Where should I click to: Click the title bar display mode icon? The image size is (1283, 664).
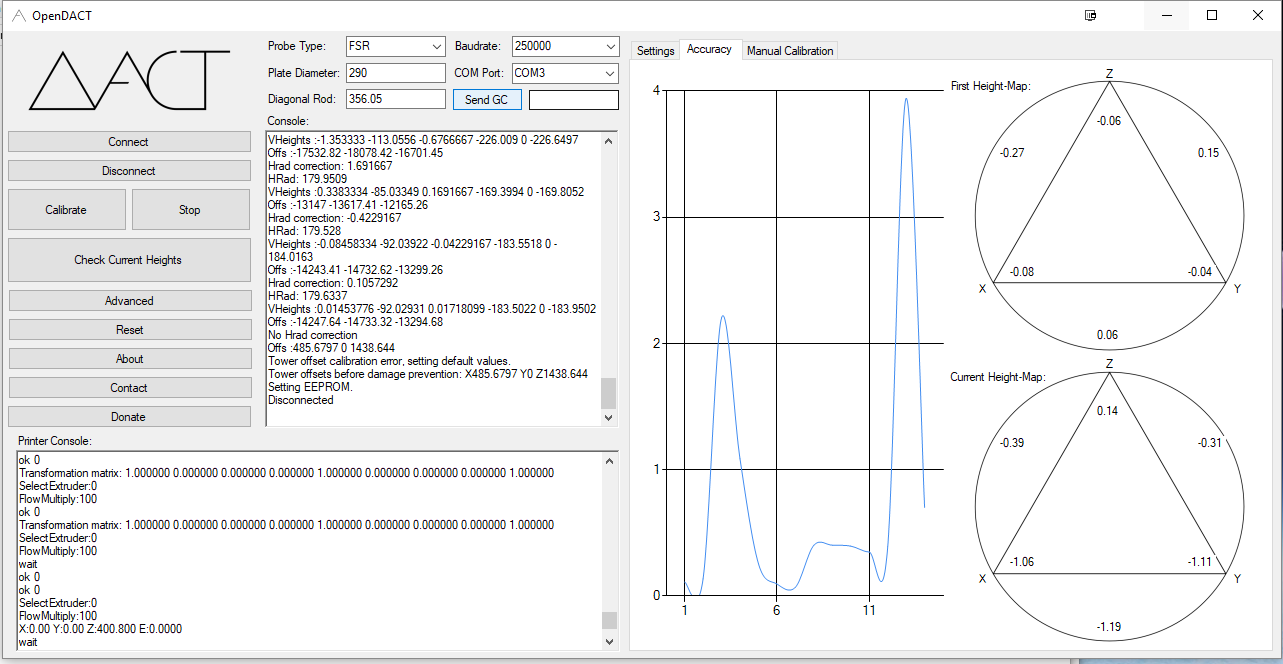pyautogui.click(x=1090, y=16)
